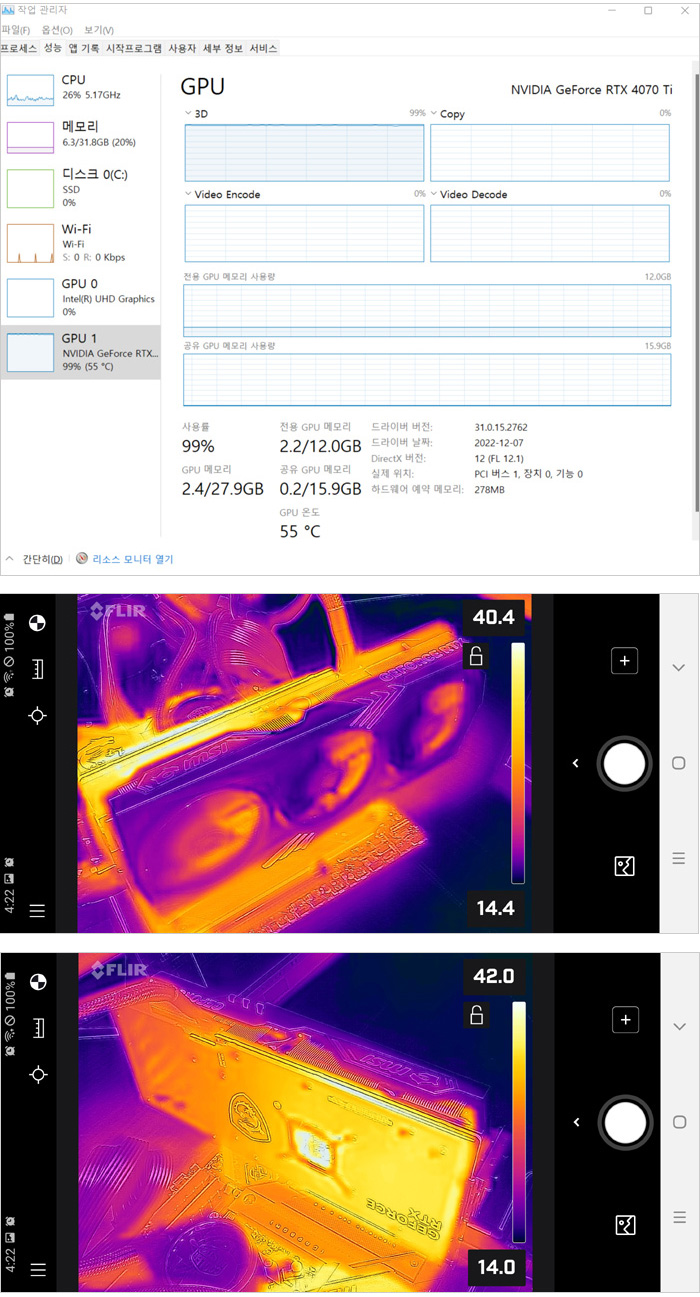Switch to the 사용자 tab
Viewport: 700px width, 1297px height.
(182, 48)
